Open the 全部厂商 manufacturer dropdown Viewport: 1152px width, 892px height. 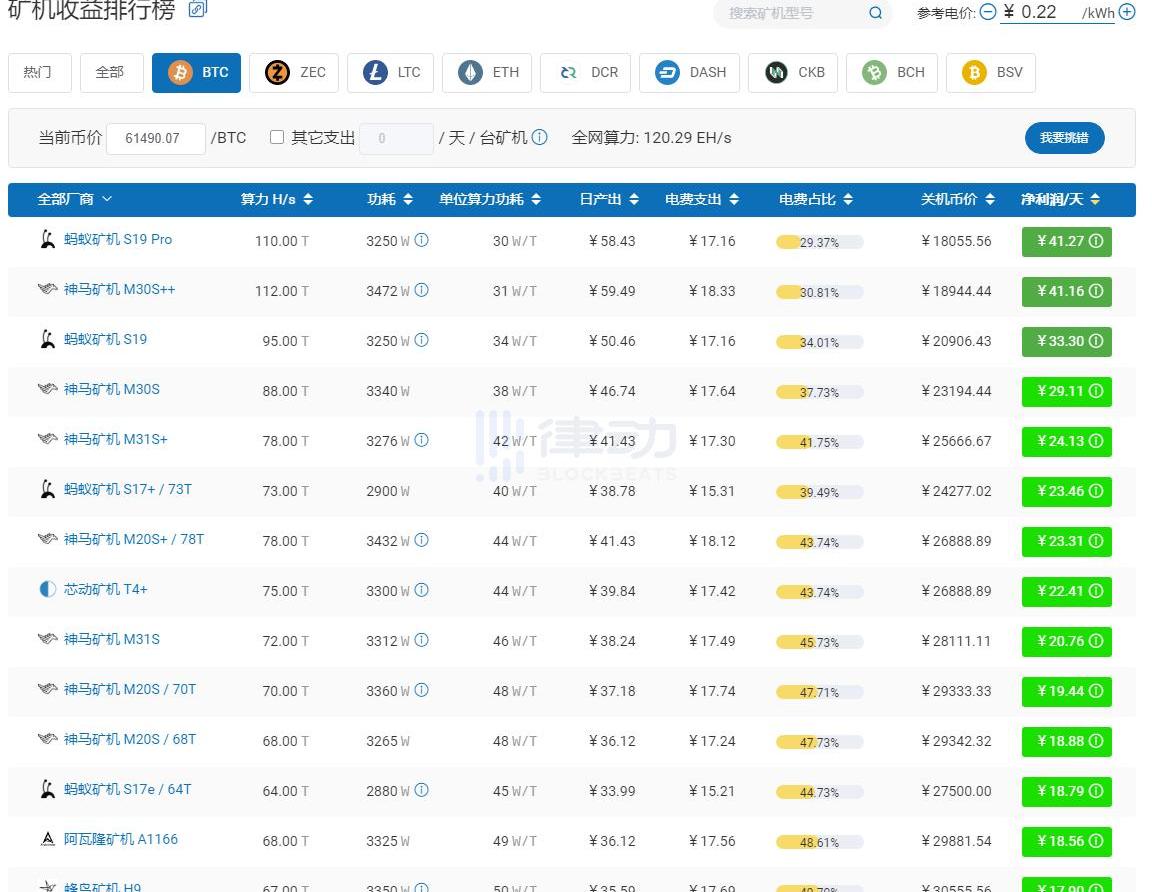(75, 199)
